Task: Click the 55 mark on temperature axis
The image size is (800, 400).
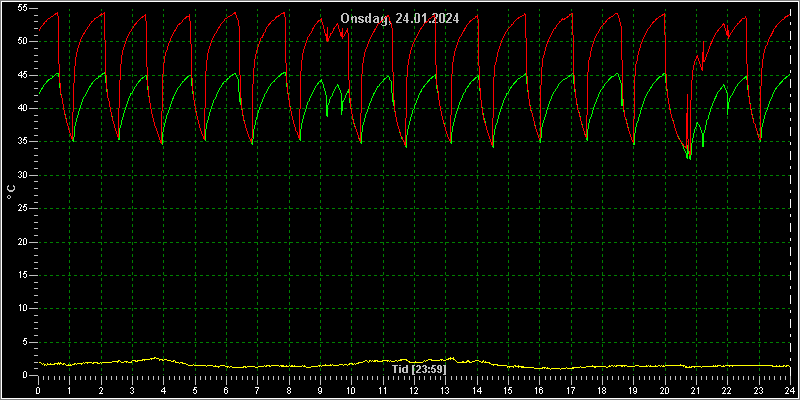Action: click(21, 9)
